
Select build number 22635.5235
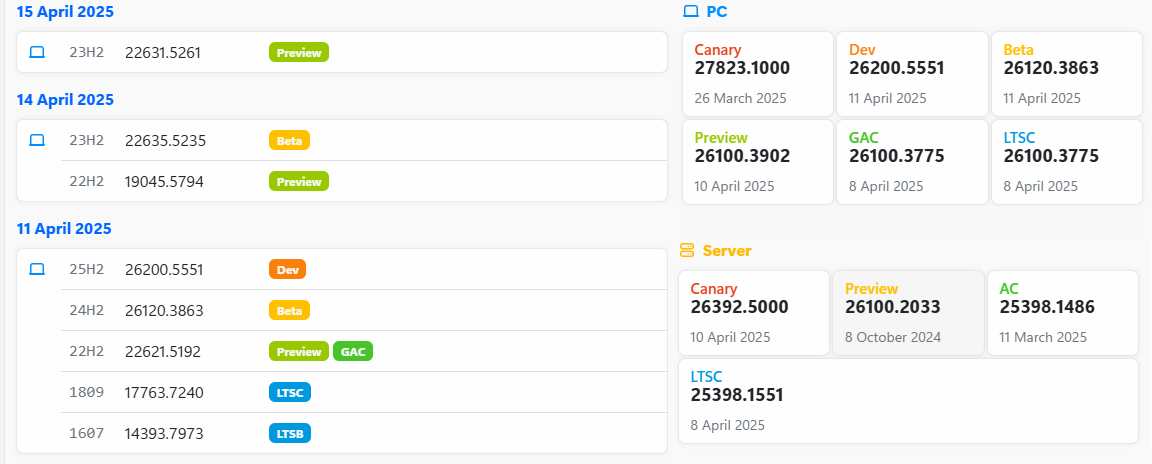[165, 140]
